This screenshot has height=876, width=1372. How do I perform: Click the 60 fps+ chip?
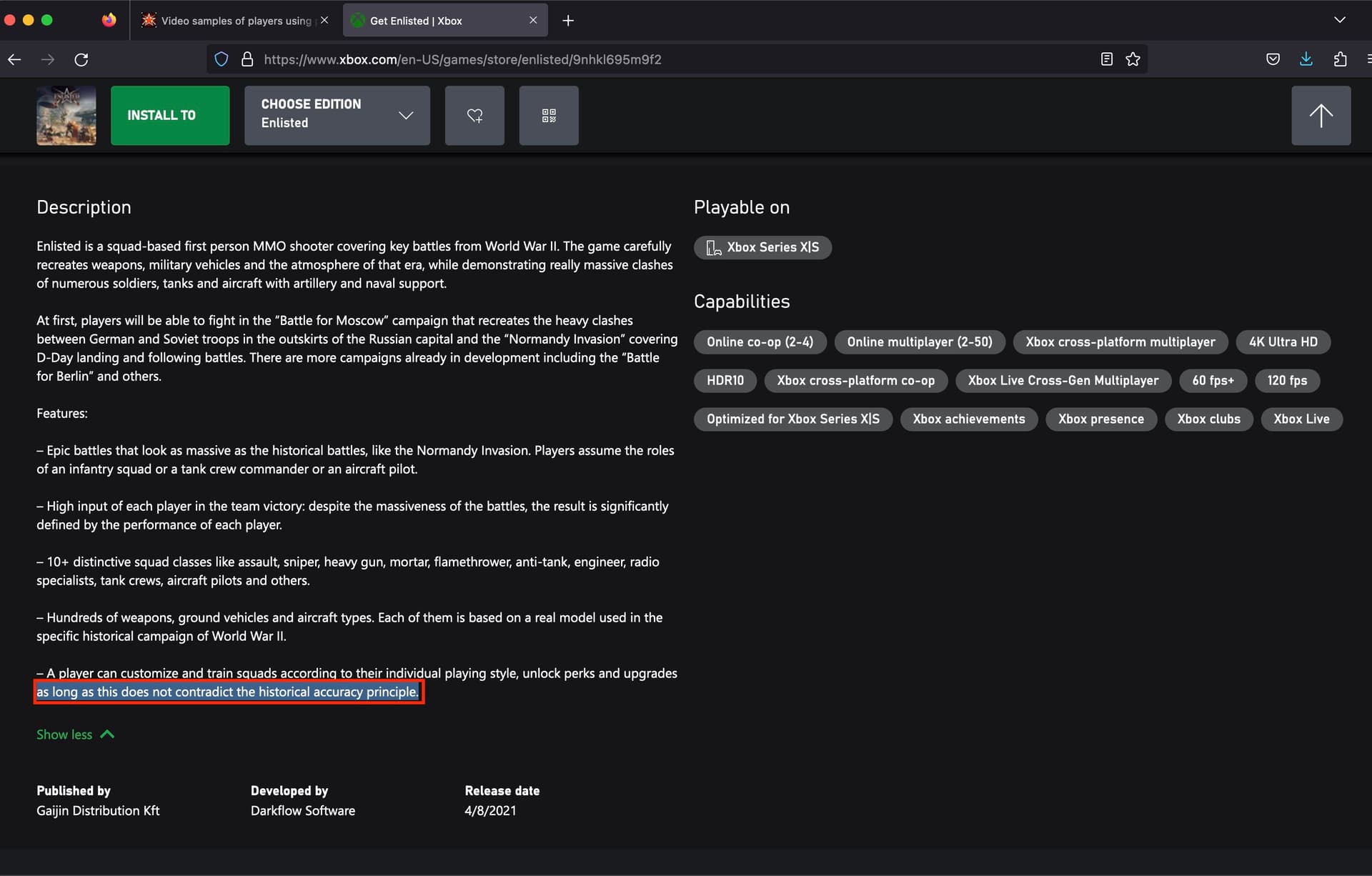coord(1213,380)
